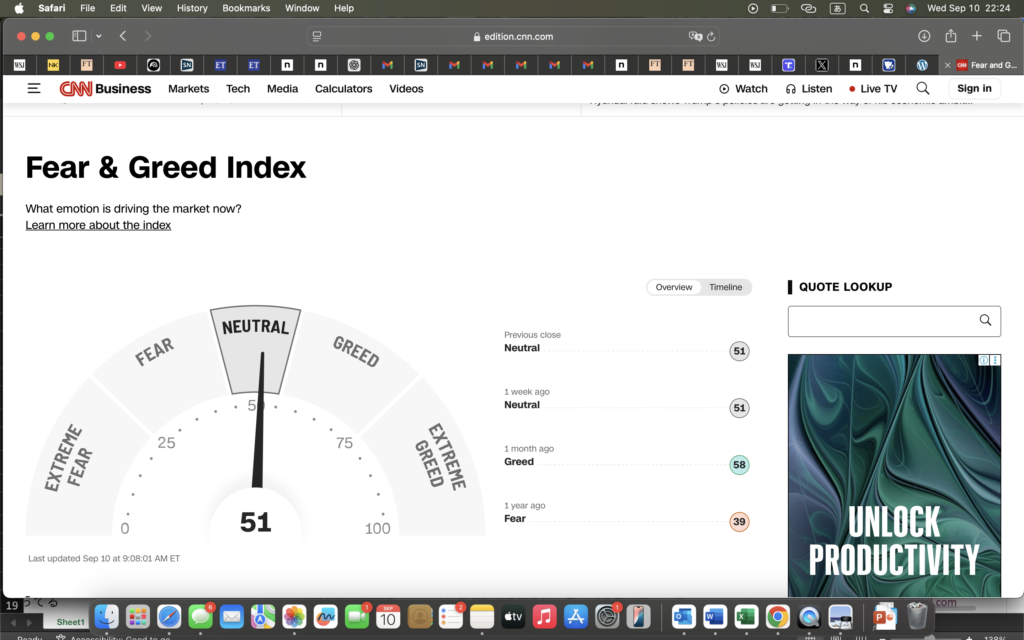Switch the index view to Timeline
1024x640 pixels.
coord(726,287)
